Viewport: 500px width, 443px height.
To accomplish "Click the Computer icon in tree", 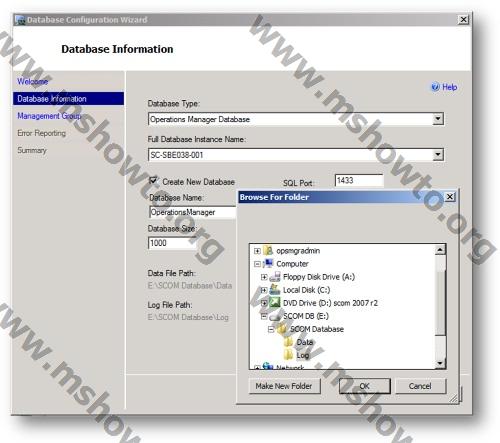I will pos(268,263).
